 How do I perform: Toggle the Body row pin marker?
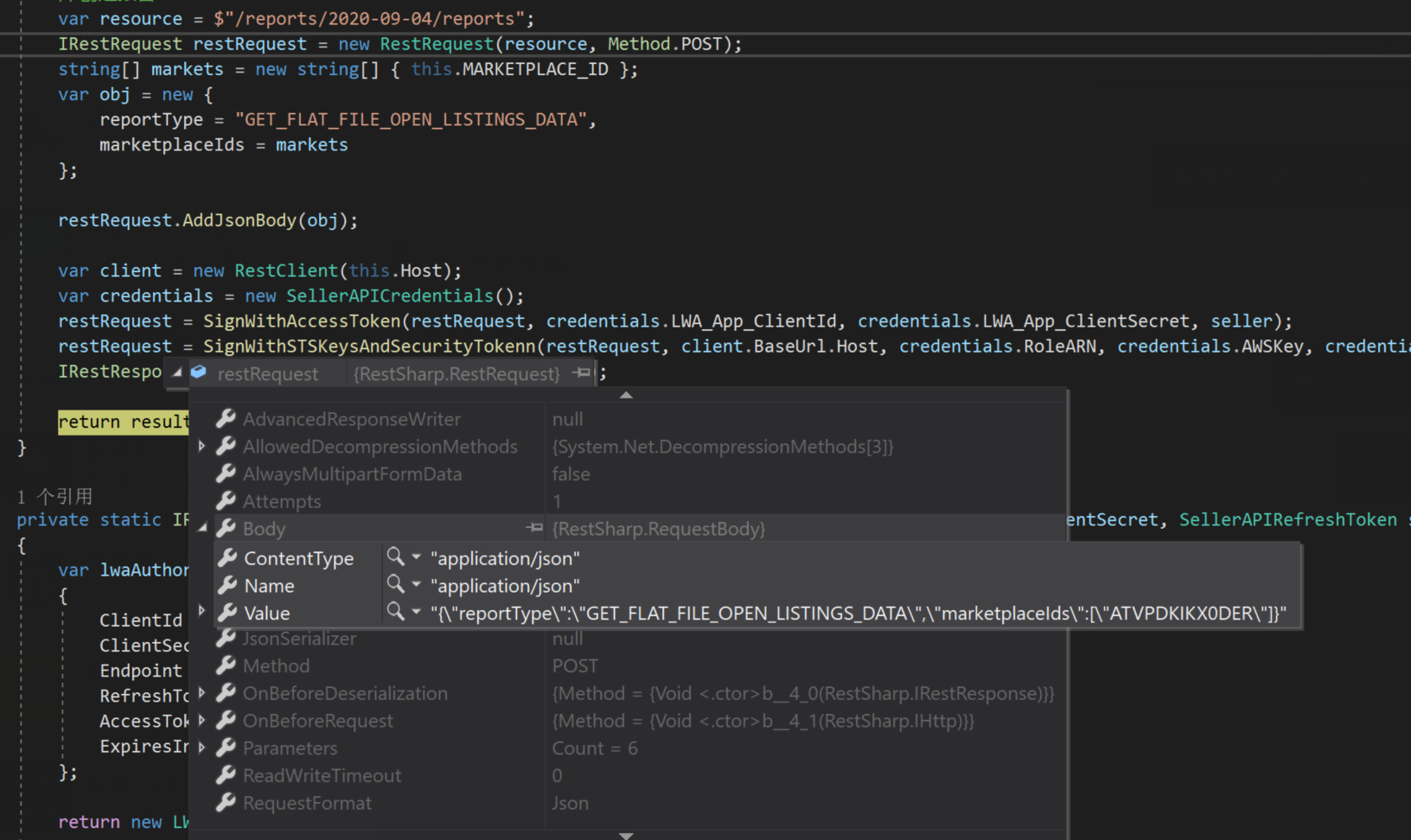click(x=534, y=528)
